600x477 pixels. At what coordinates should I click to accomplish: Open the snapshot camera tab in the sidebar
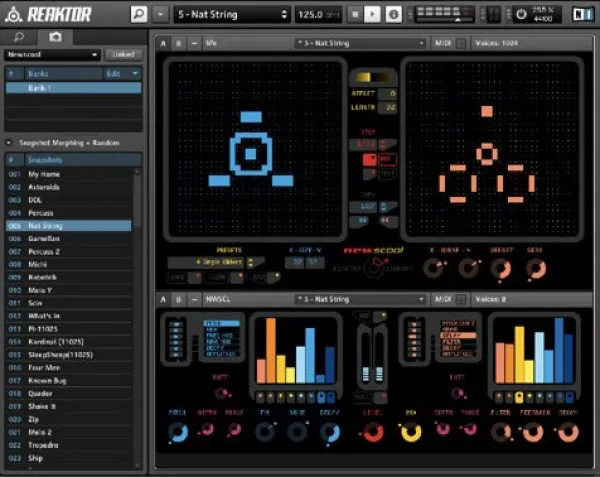click(x=54, y=36)
